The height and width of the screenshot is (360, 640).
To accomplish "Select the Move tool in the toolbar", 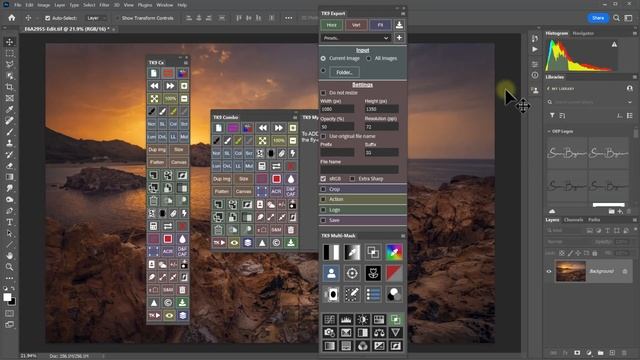I will [x=9, y=42].
